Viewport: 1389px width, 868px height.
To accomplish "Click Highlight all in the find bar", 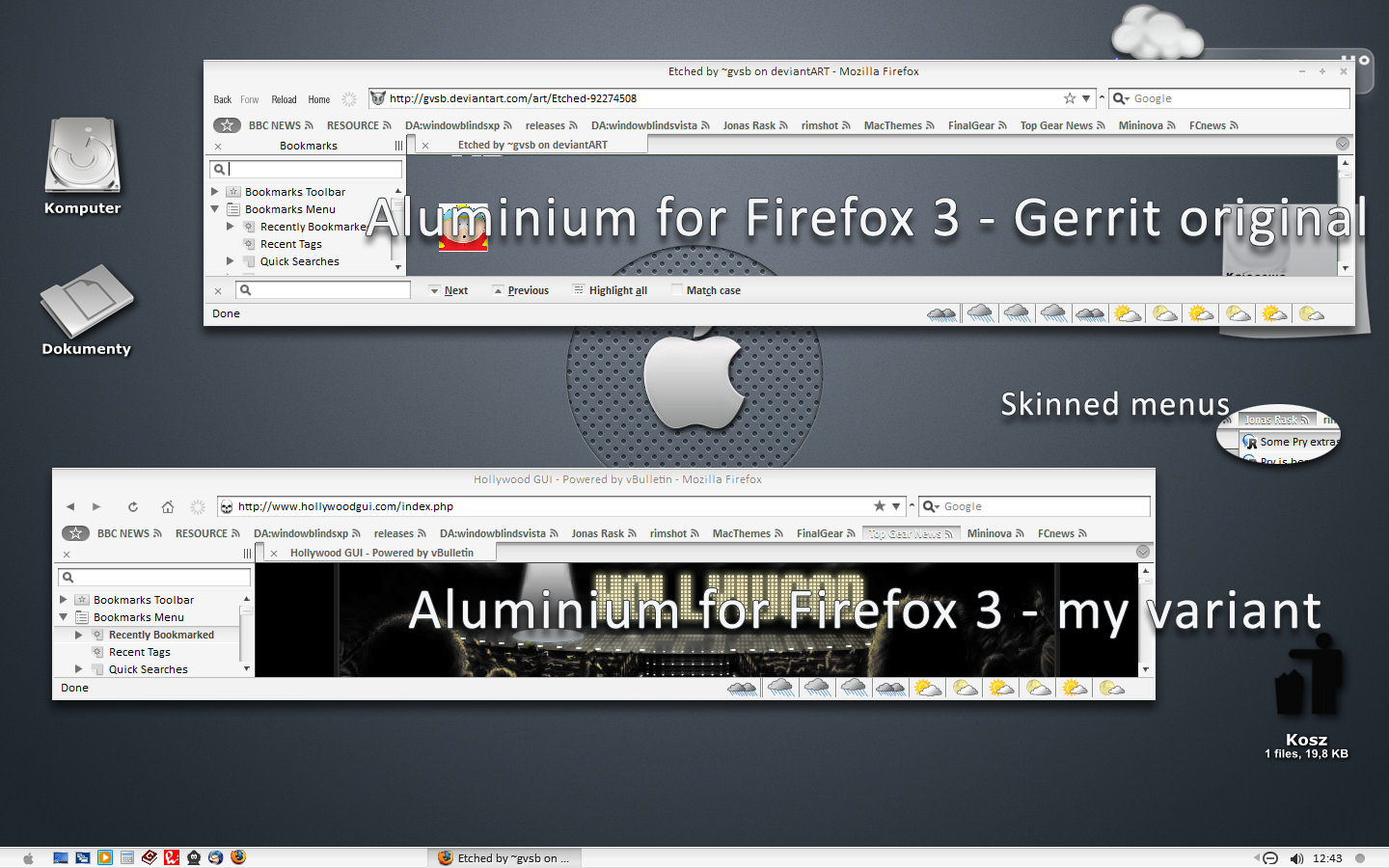I will tap(611, 290).
